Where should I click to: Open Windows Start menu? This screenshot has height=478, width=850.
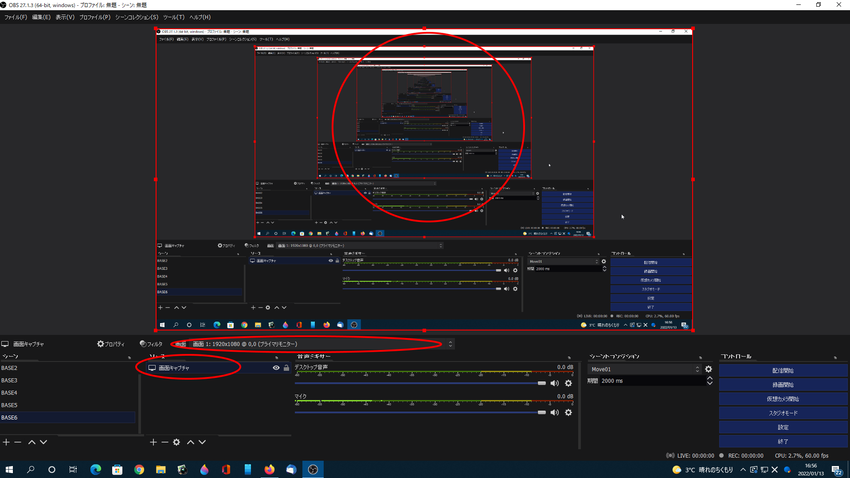pyautogui.click(x=9, y=469)
